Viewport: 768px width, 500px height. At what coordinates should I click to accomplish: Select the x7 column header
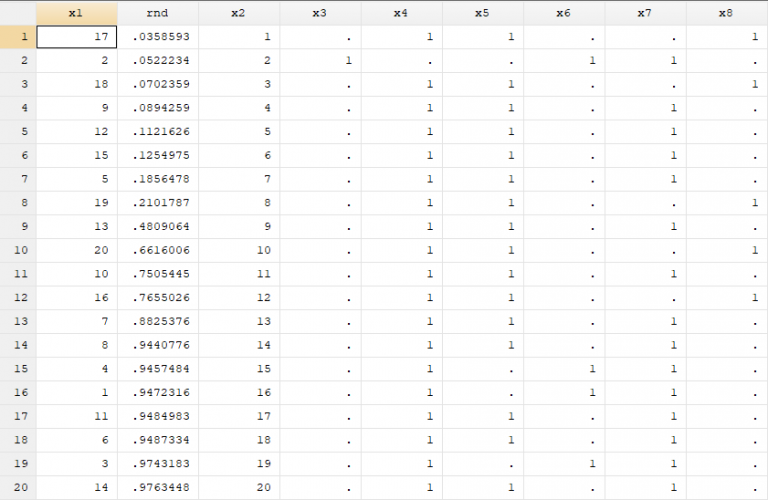point(644,13)
